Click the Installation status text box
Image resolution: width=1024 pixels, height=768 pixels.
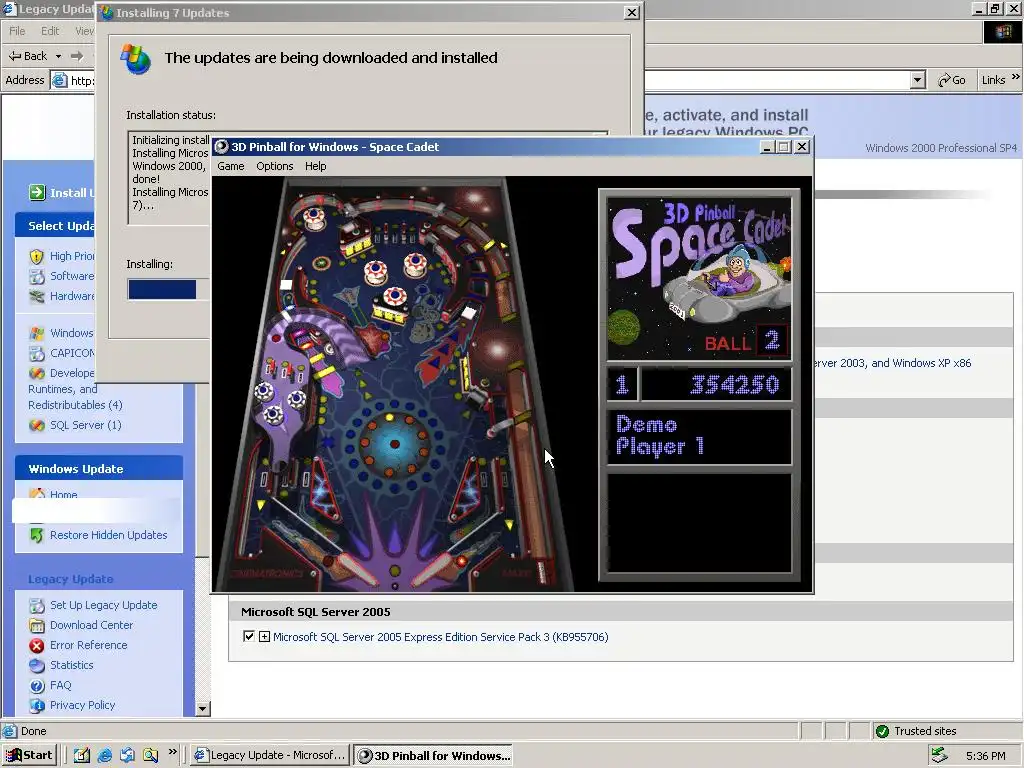(168, 178)
